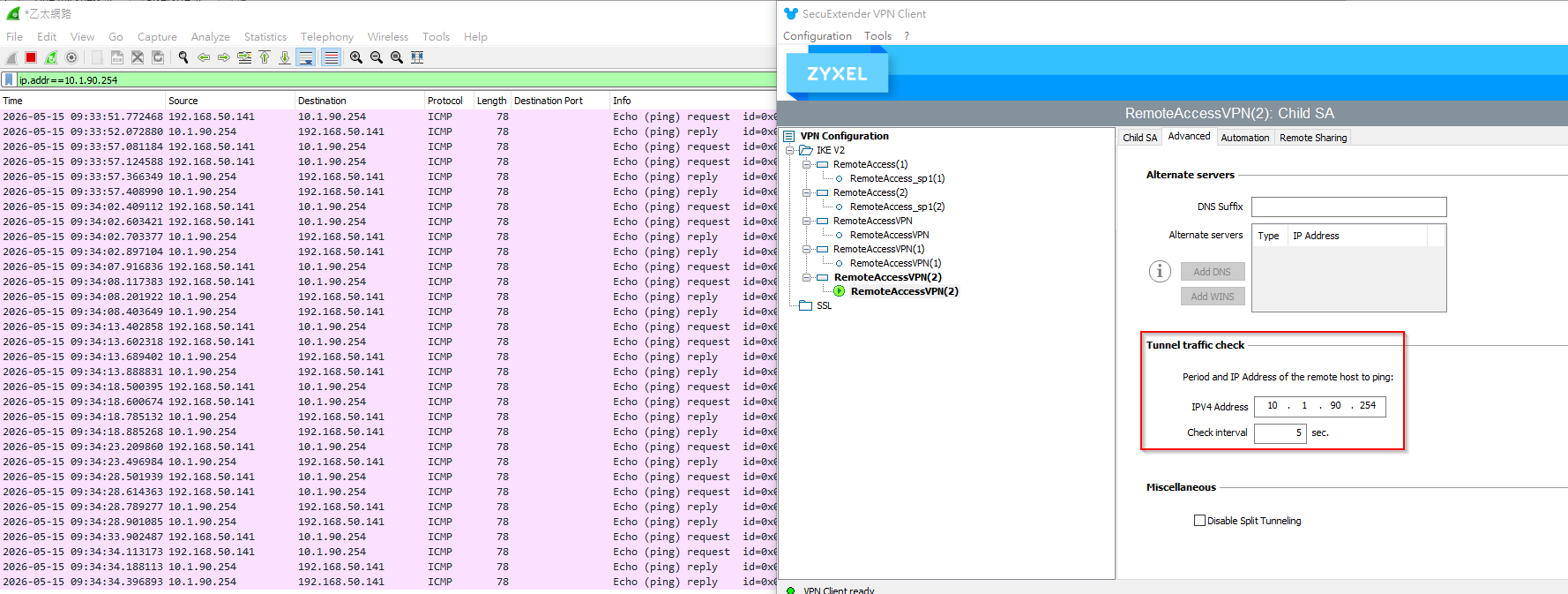Viewport: 1568px width, 594px height.
Task: Click the VPN Configuration root icon
Action: point(789,137)
